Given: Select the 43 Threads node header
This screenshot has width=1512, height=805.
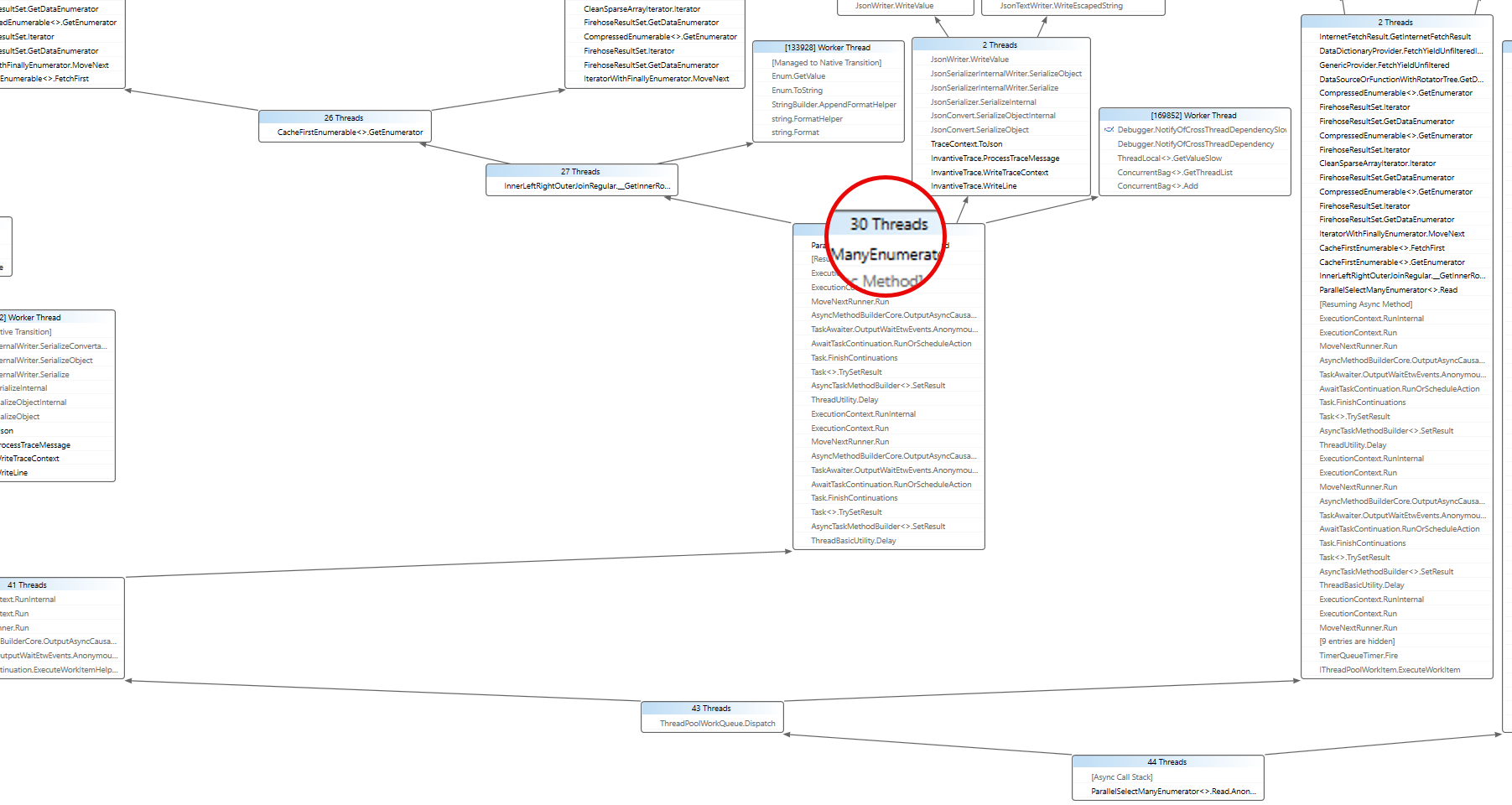Looking at the screenshot, I should click(x=711, y=709).
